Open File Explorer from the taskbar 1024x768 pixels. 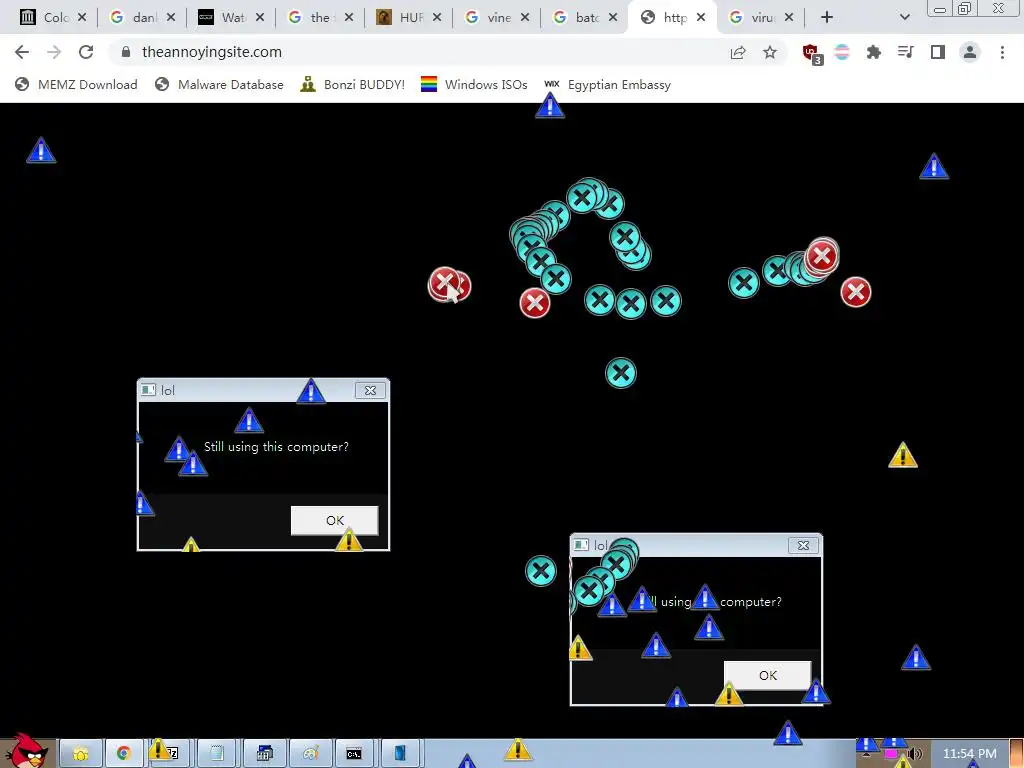pos(81,754)
